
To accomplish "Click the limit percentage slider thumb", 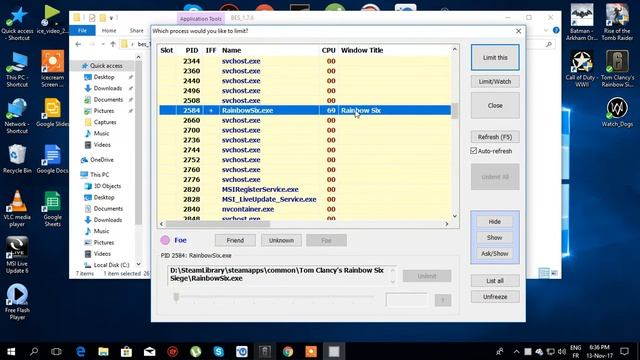I will click(176, 297).
